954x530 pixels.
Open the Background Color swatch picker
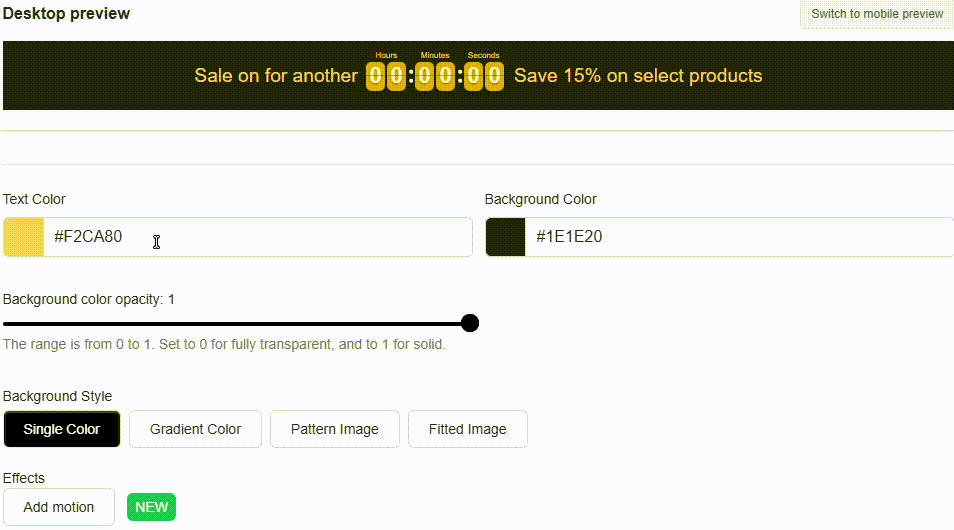pyautogui.click(x=505, y=237)
